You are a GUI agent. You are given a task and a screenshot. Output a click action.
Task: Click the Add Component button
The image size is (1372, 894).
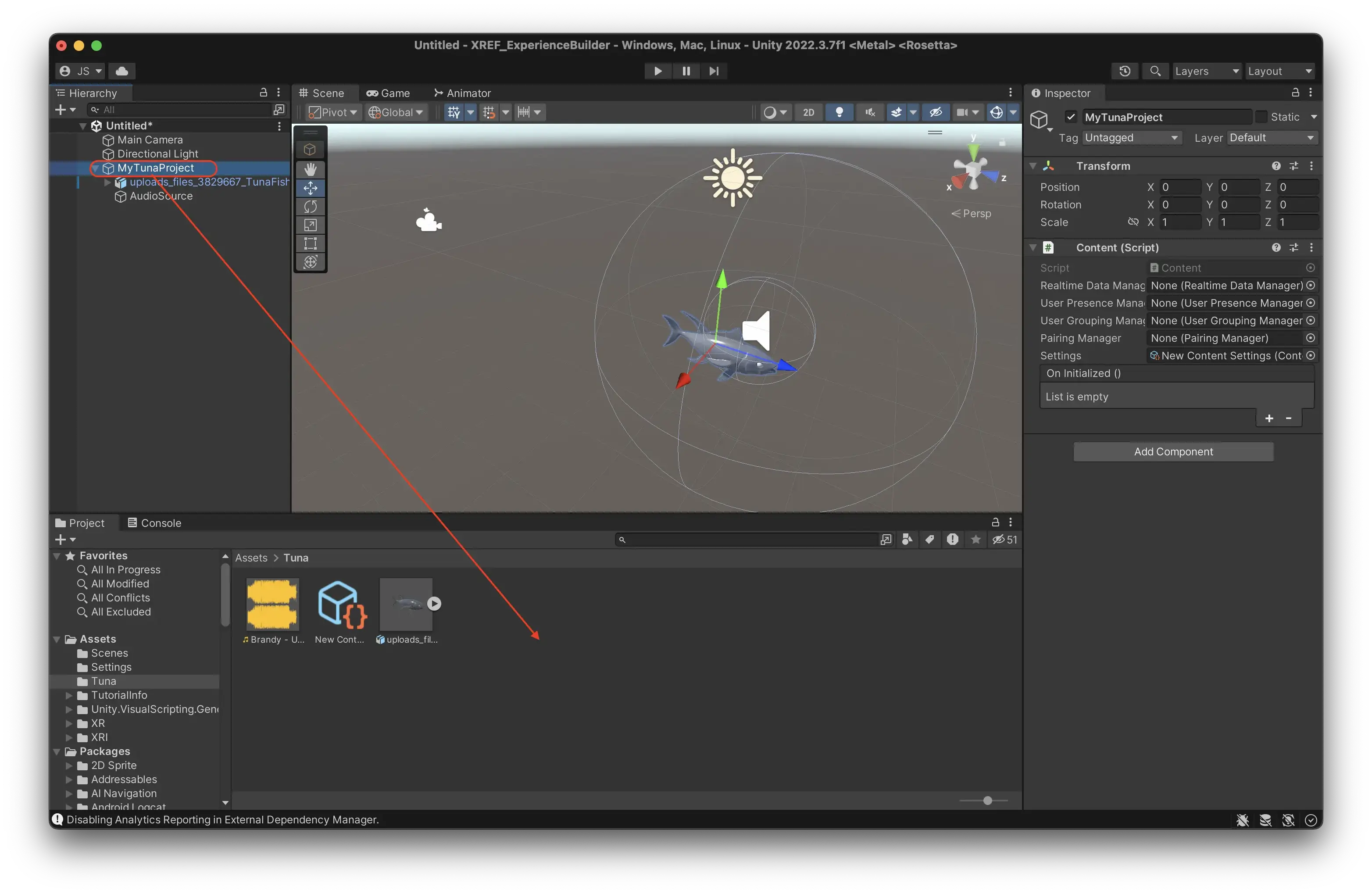tap(1173, 452)
